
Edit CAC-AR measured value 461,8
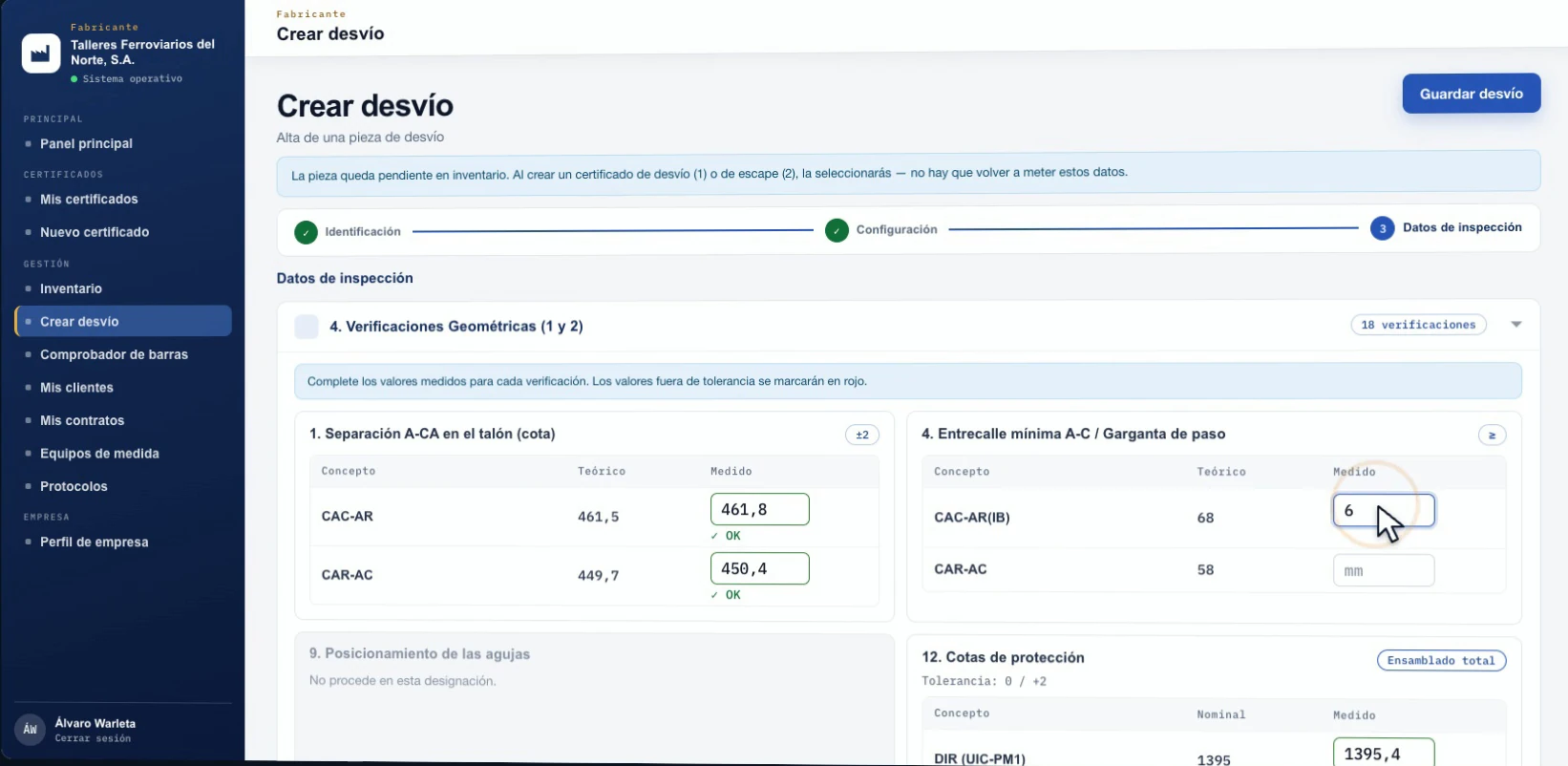pyautogui.click(x=760, y=509)
